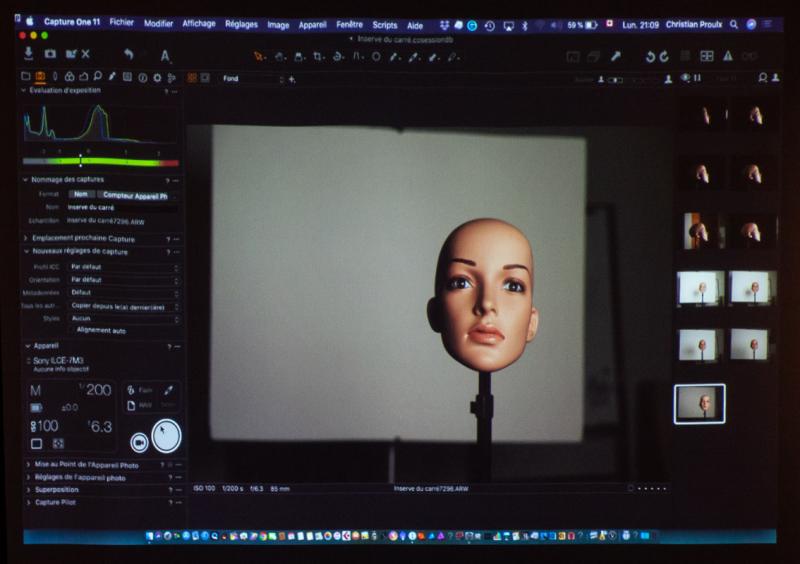Open the Appareil menu in menu bar
Image resolution: width=800 pixels, height=564 pixels.
[x=313, y=24]
